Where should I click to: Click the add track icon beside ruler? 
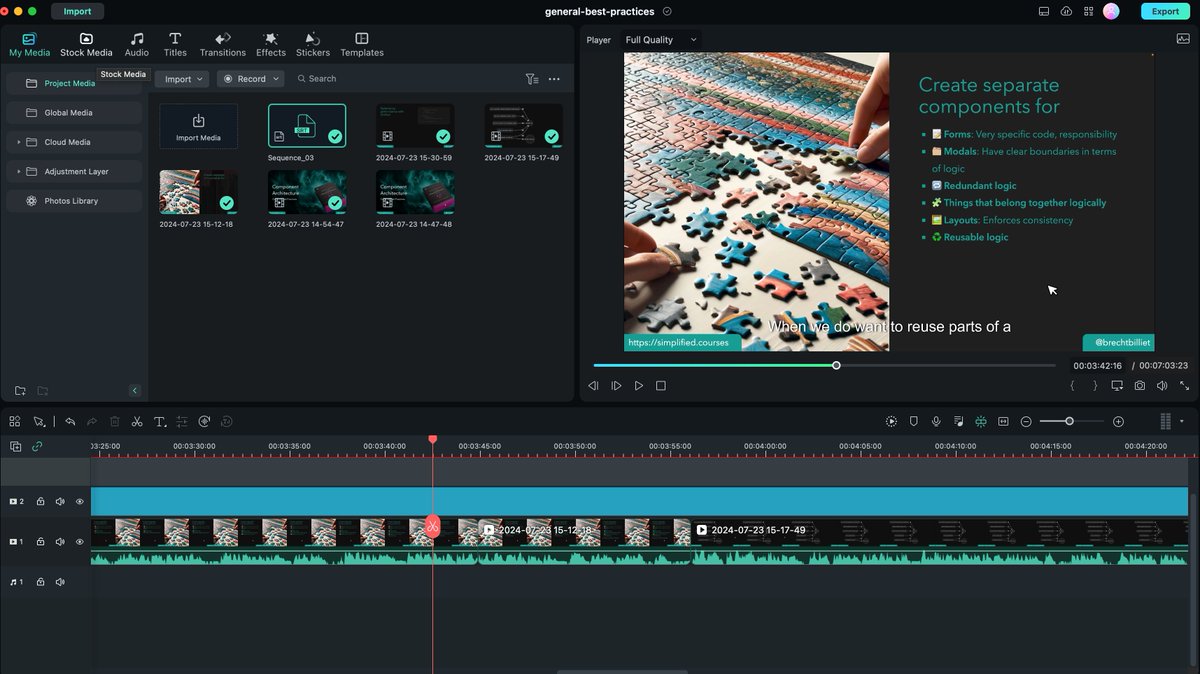pyautogui.click(x=15, y=447)
